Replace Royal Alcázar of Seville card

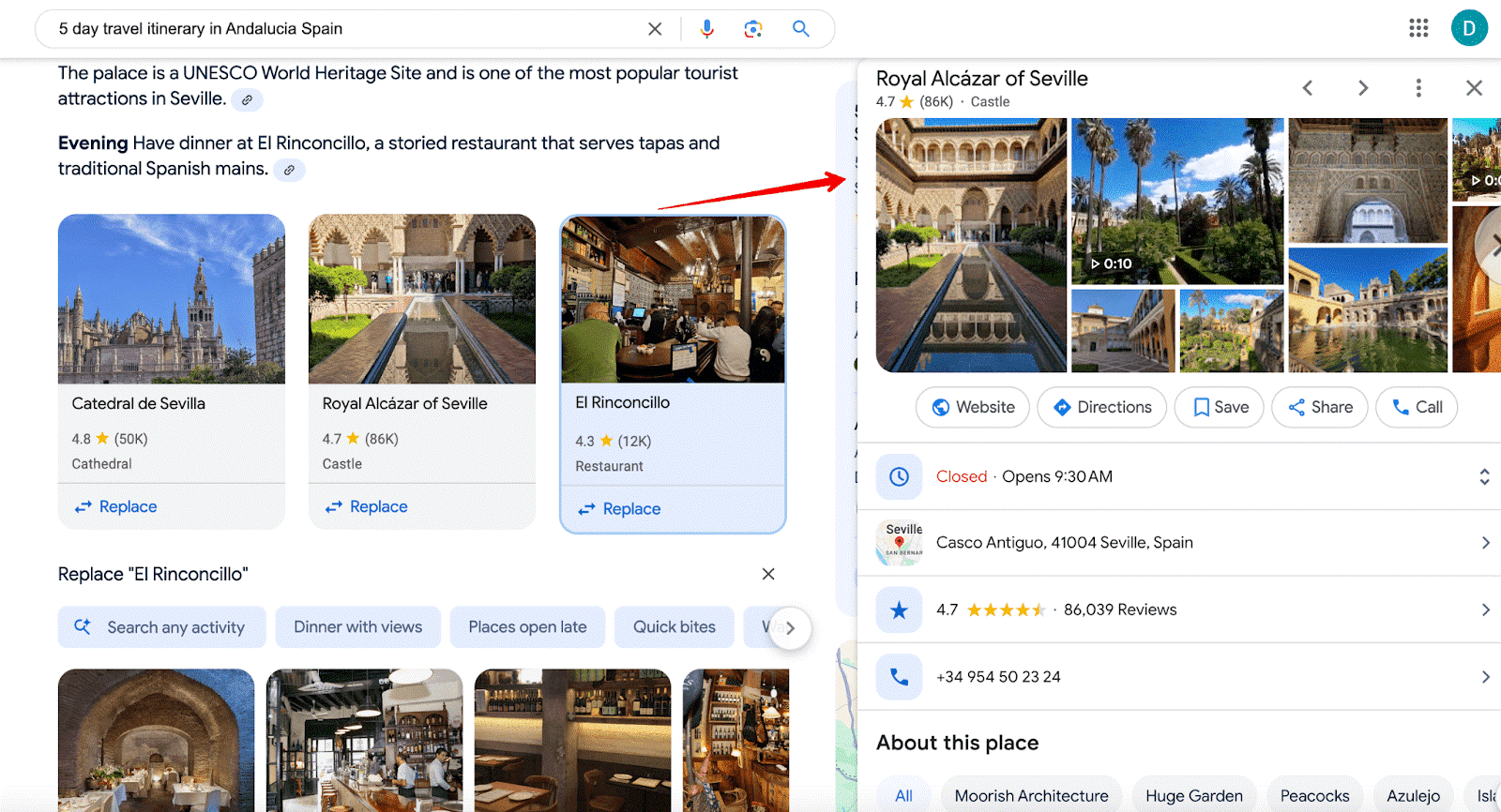tap(367, 507)
